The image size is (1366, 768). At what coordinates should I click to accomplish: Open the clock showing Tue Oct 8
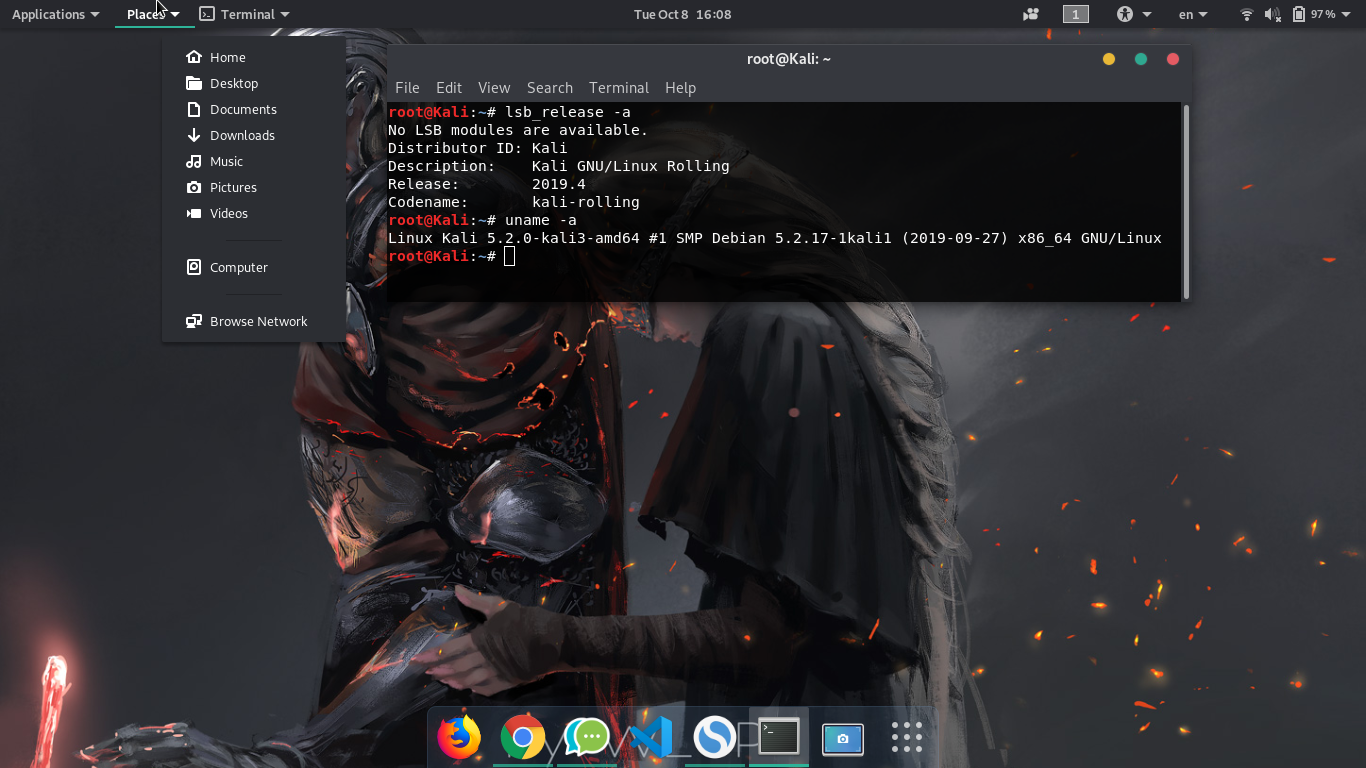(683, 14)
